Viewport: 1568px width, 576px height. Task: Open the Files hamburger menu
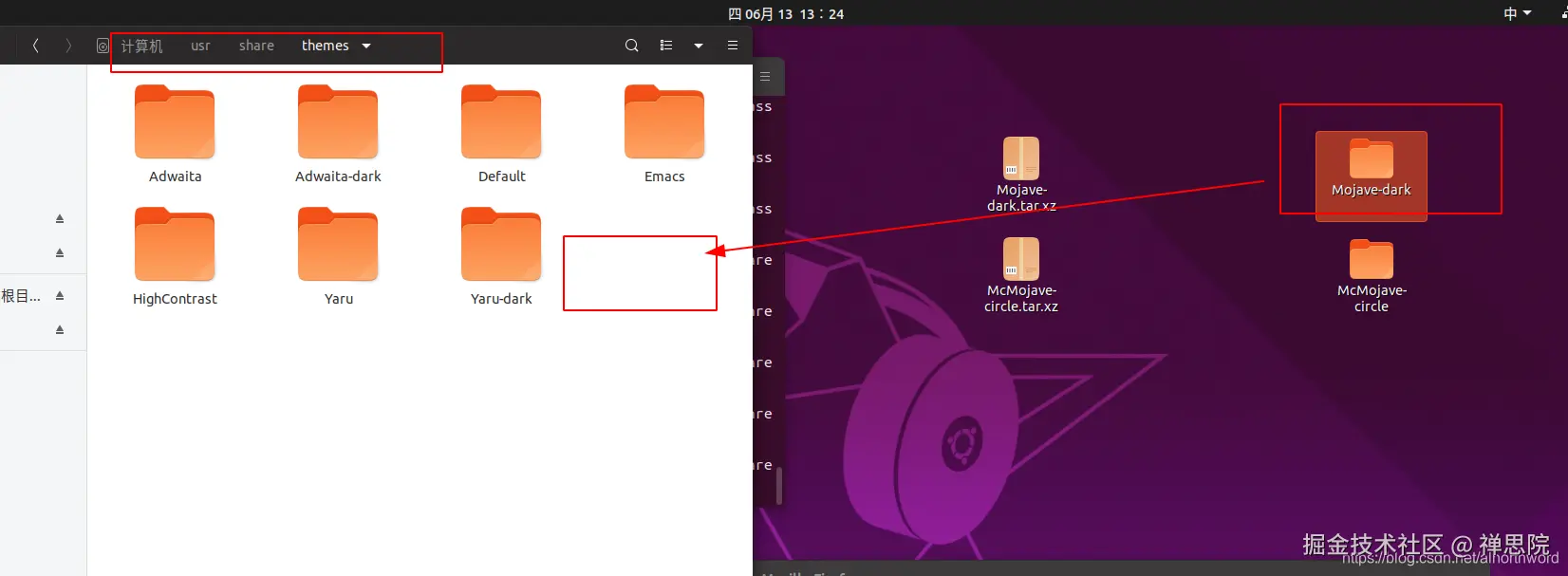click(x=733, y=46)
